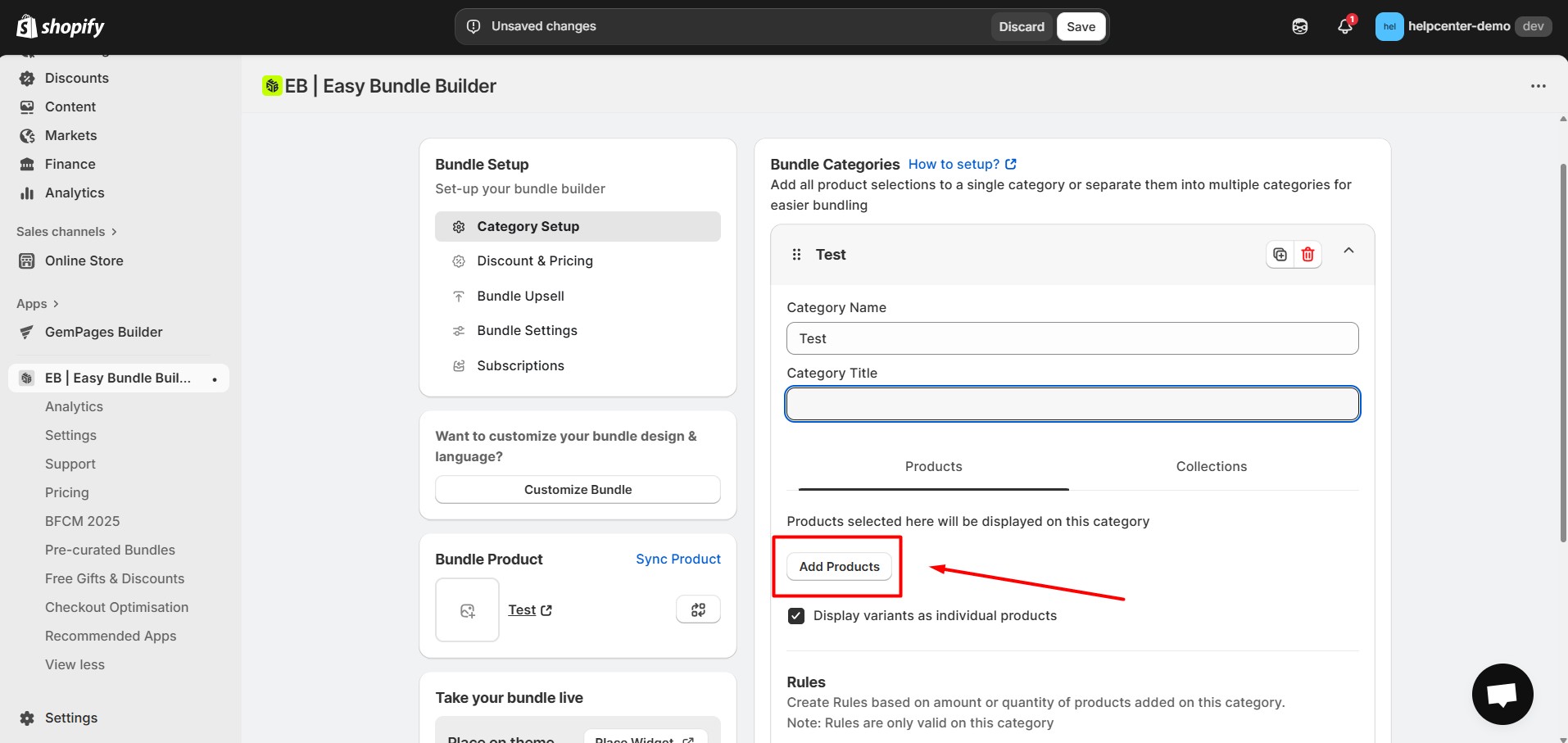1568x743 pixels.
Task: Switch to the Collections tab
Action: pos(1211,467)
